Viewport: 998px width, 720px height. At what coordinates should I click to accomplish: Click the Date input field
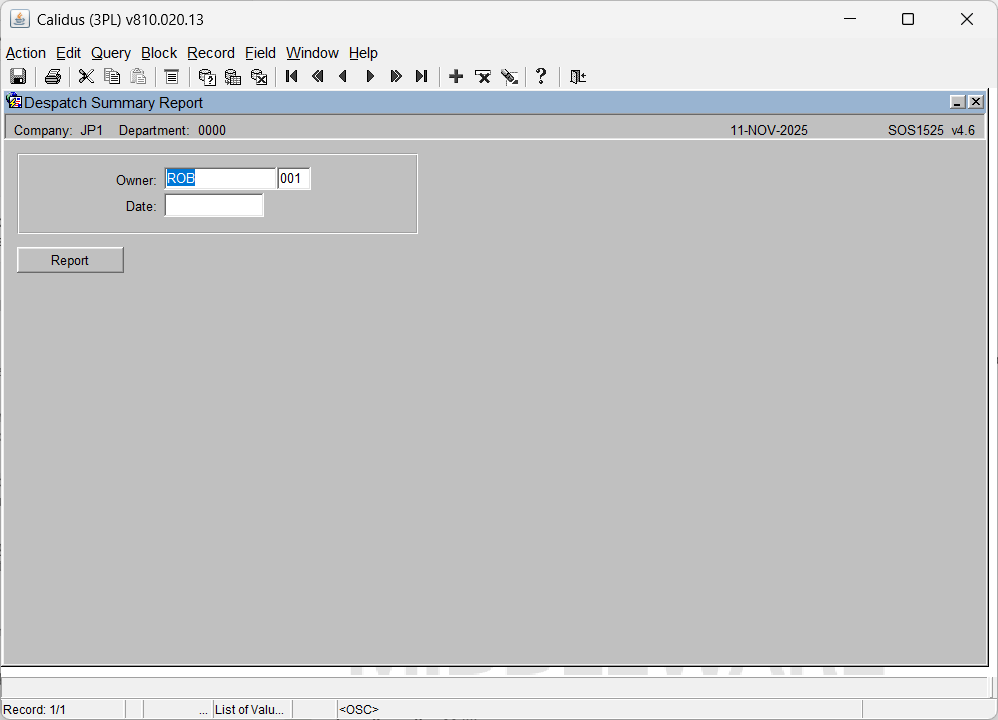coord(214,206)
